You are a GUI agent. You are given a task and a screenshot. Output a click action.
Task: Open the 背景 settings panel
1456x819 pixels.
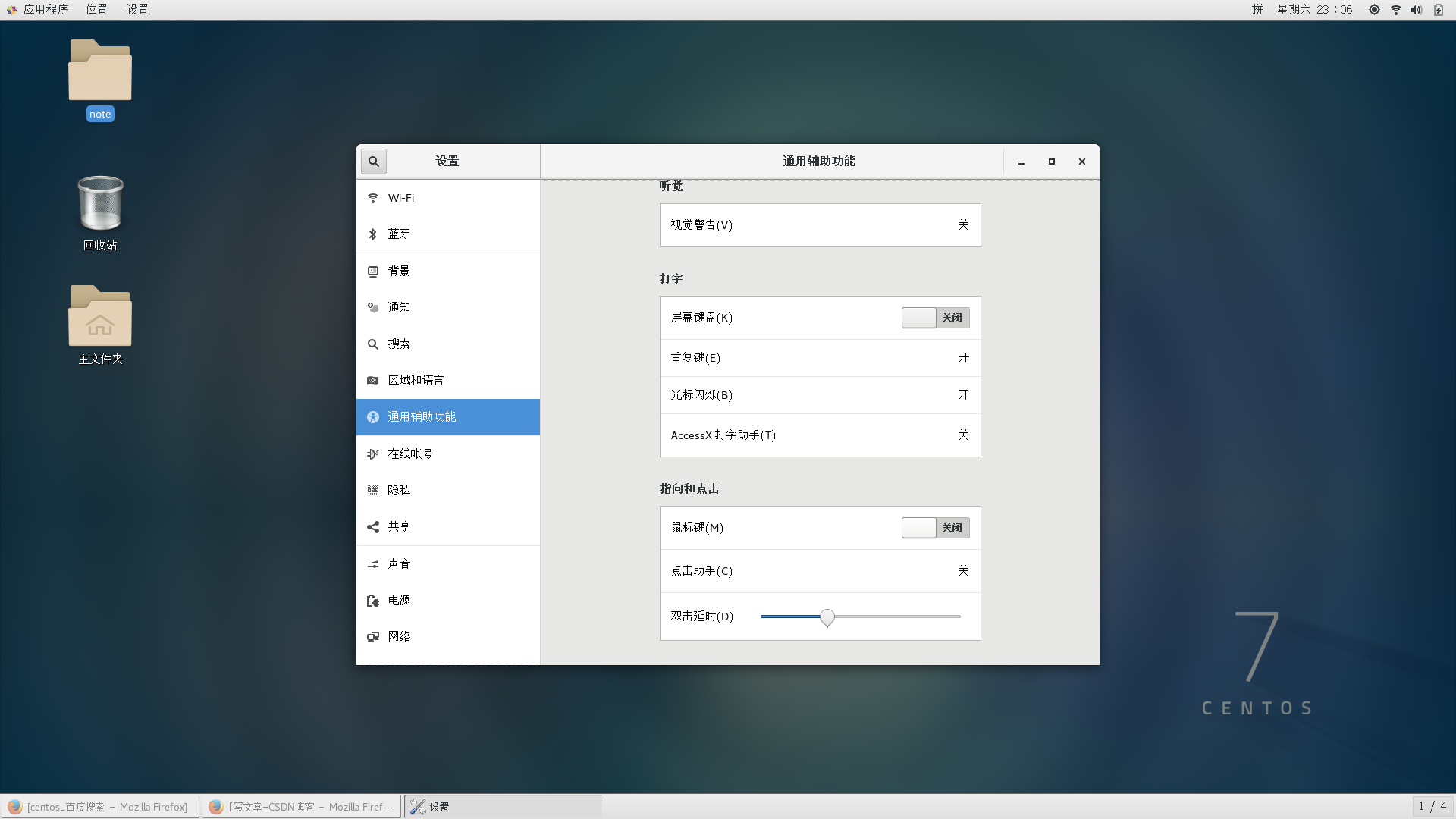(399, 271)
